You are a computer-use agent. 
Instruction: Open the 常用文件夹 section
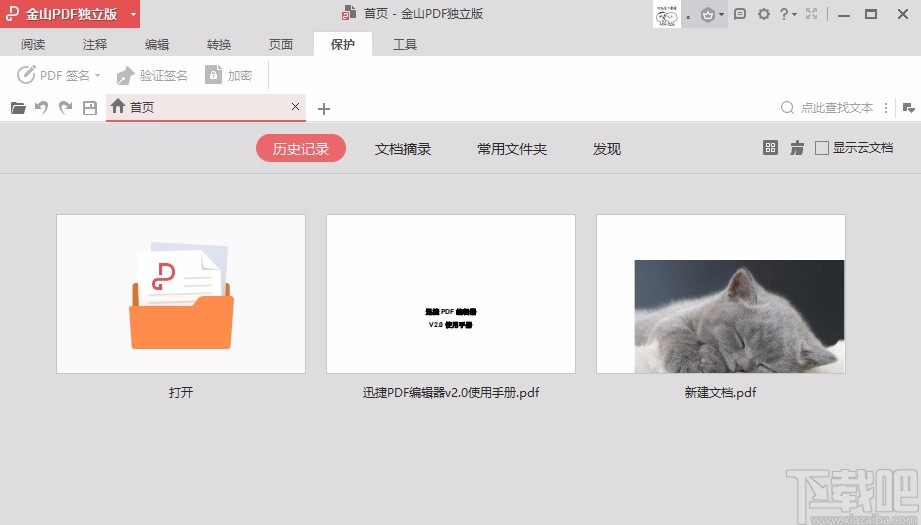point(512,149)
